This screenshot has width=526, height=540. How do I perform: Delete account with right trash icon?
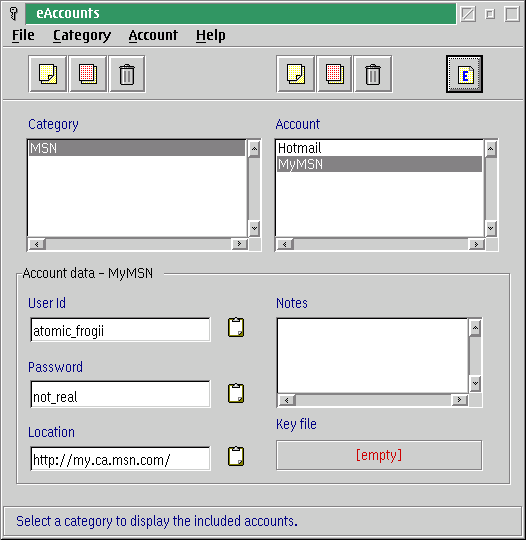[x=373, y=74]
